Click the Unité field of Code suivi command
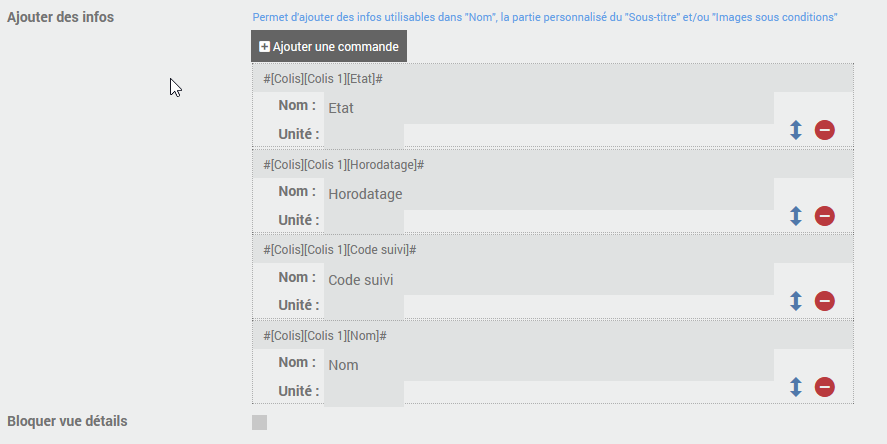This screenshot has width=887, height=444. click(364, 306)
